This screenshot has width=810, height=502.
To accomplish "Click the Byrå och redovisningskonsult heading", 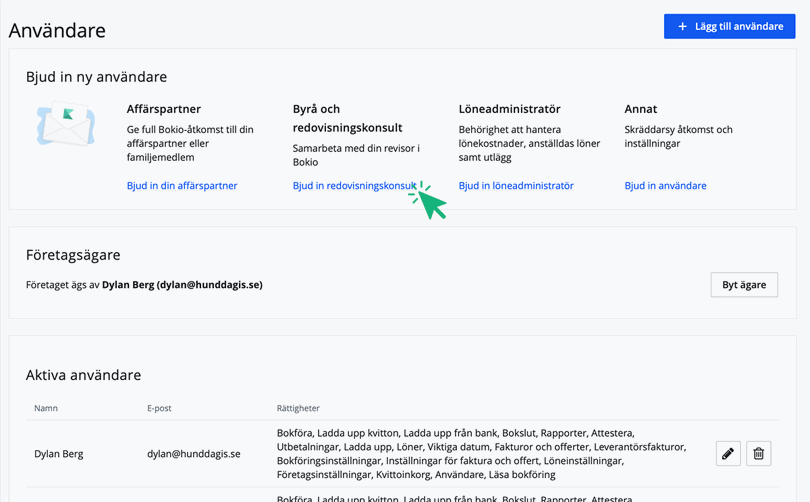I will pyautogui.click(x=347, y=118).
